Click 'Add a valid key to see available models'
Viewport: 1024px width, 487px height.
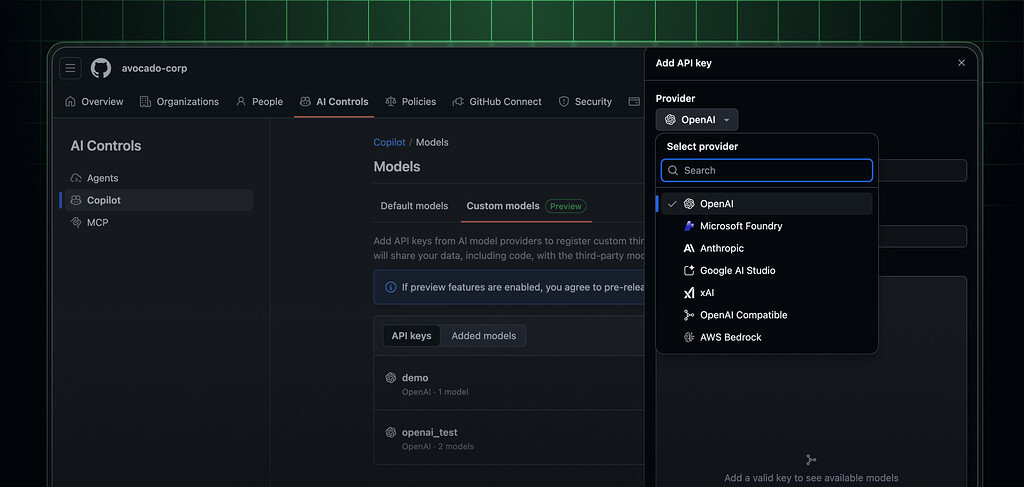tap(811, 478)
